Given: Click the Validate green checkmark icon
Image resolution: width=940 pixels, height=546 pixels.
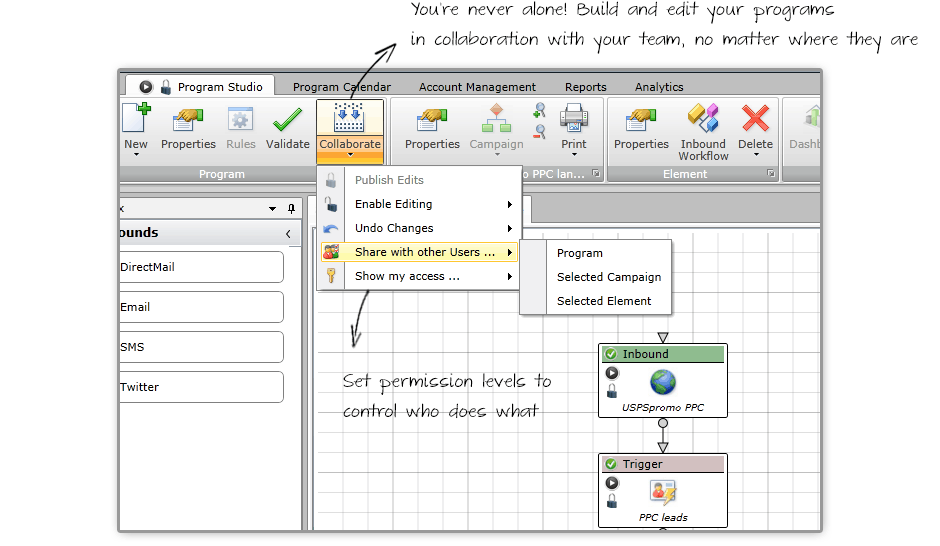Looking at the screenshot, I should click(287, 121).
